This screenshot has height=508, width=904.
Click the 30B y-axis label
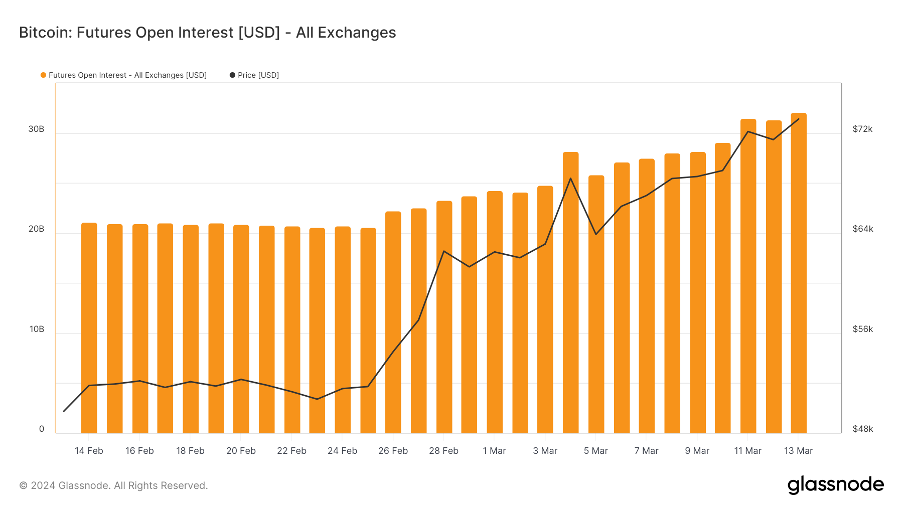(36, 130)
